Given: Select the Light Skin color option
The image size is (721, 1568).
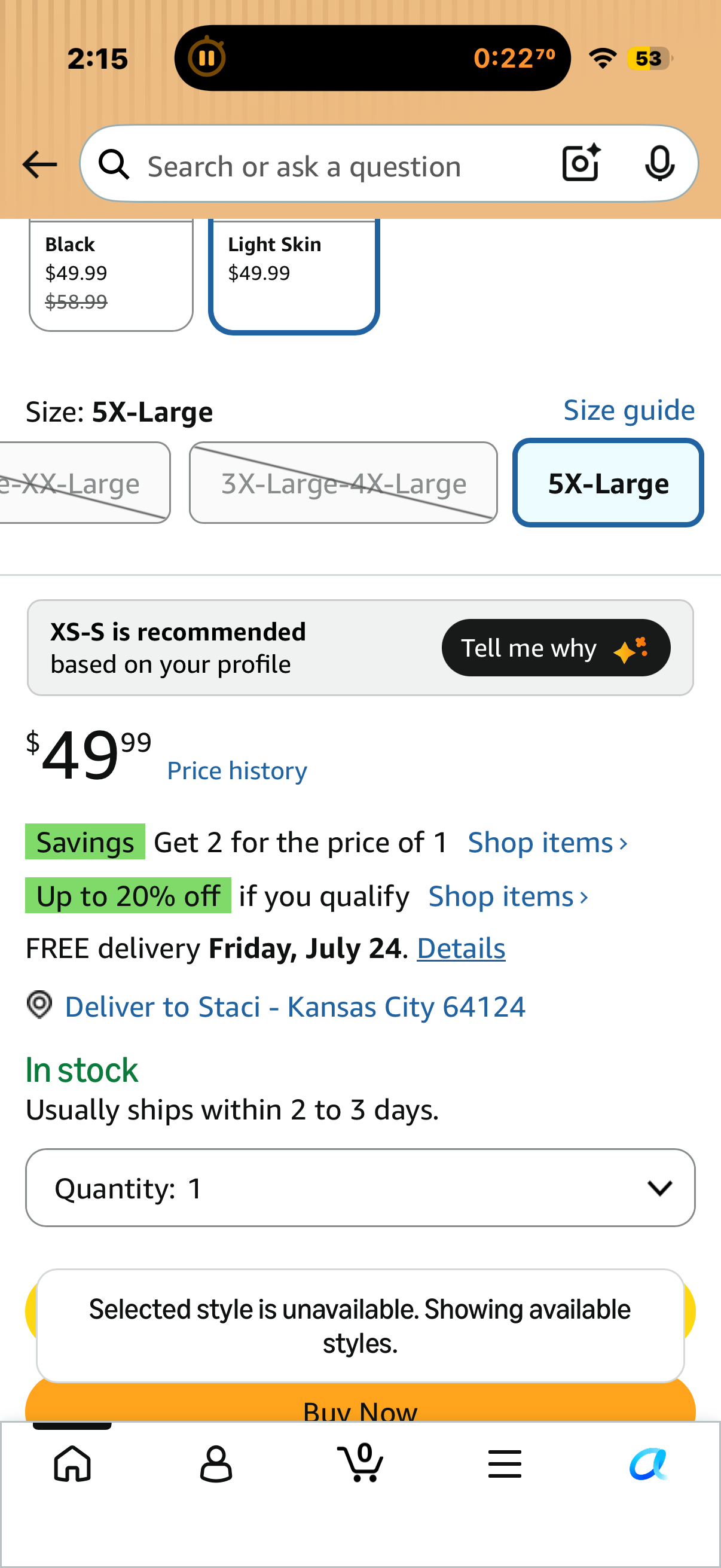Looking at the screenshot, I should [295, 274].
